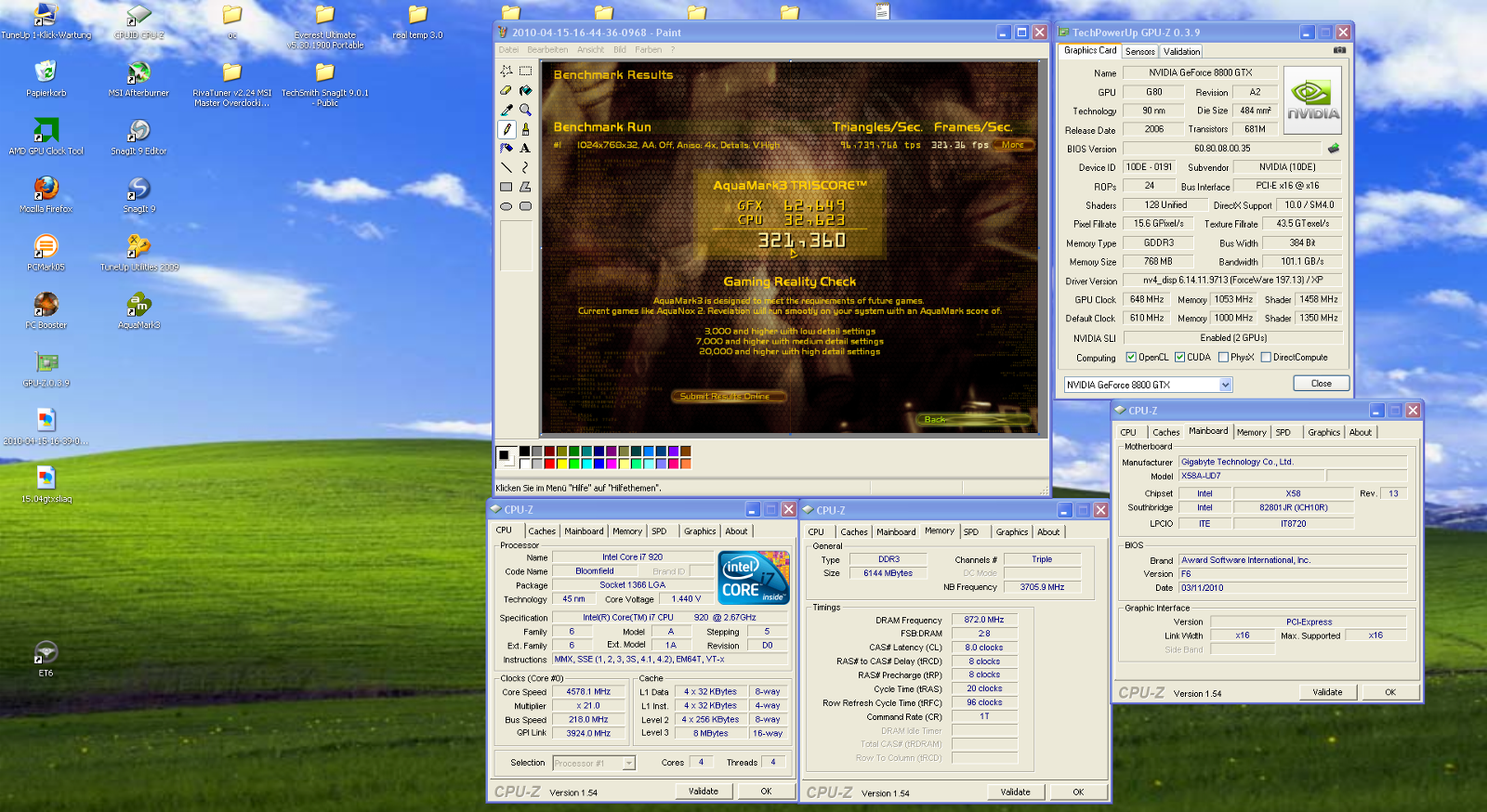Open SPD tab in the DDR3 memory CPU-Z

point(971,532)
